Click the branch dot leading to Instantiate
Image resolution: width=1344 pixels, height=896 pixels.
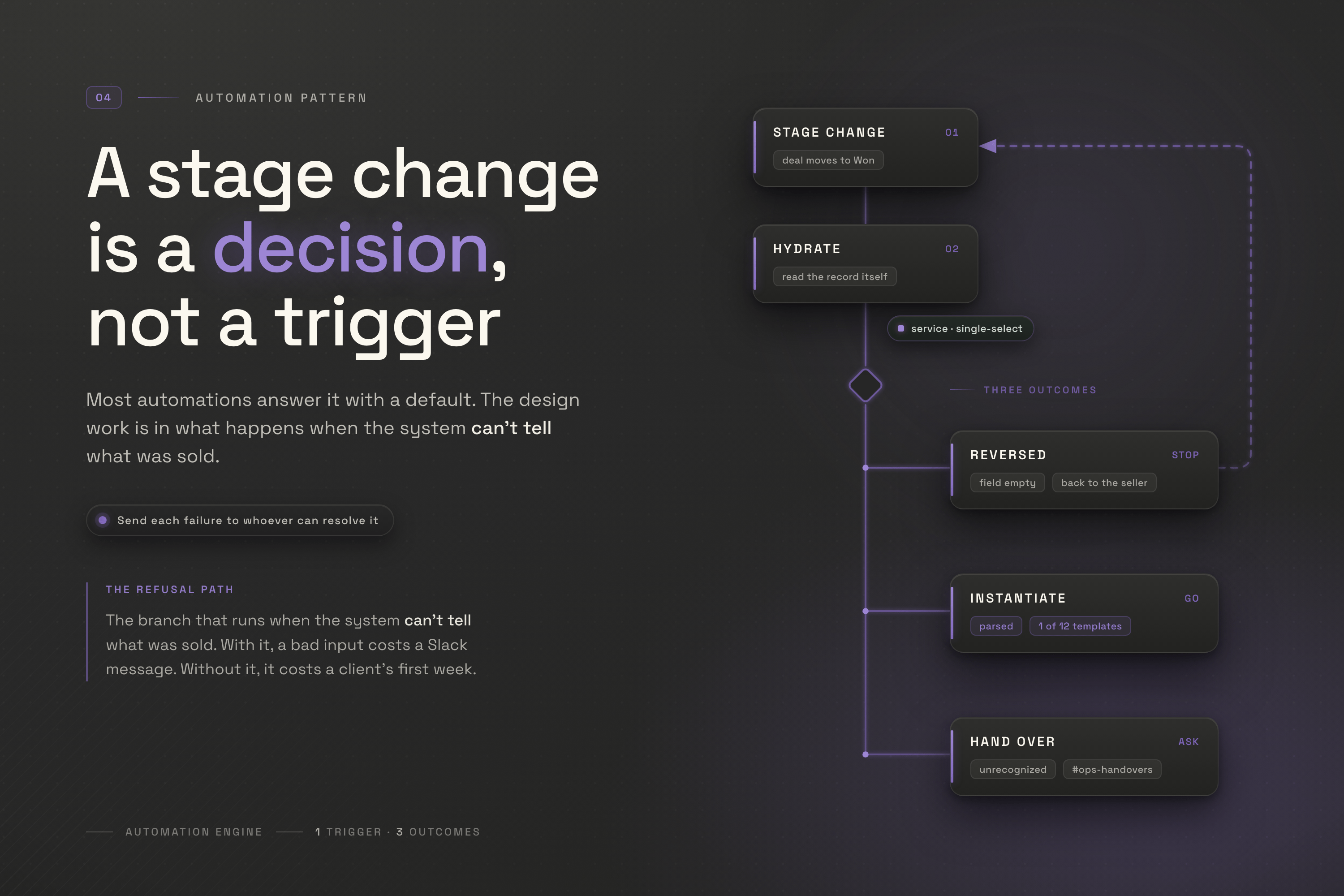tap(865, 612)
